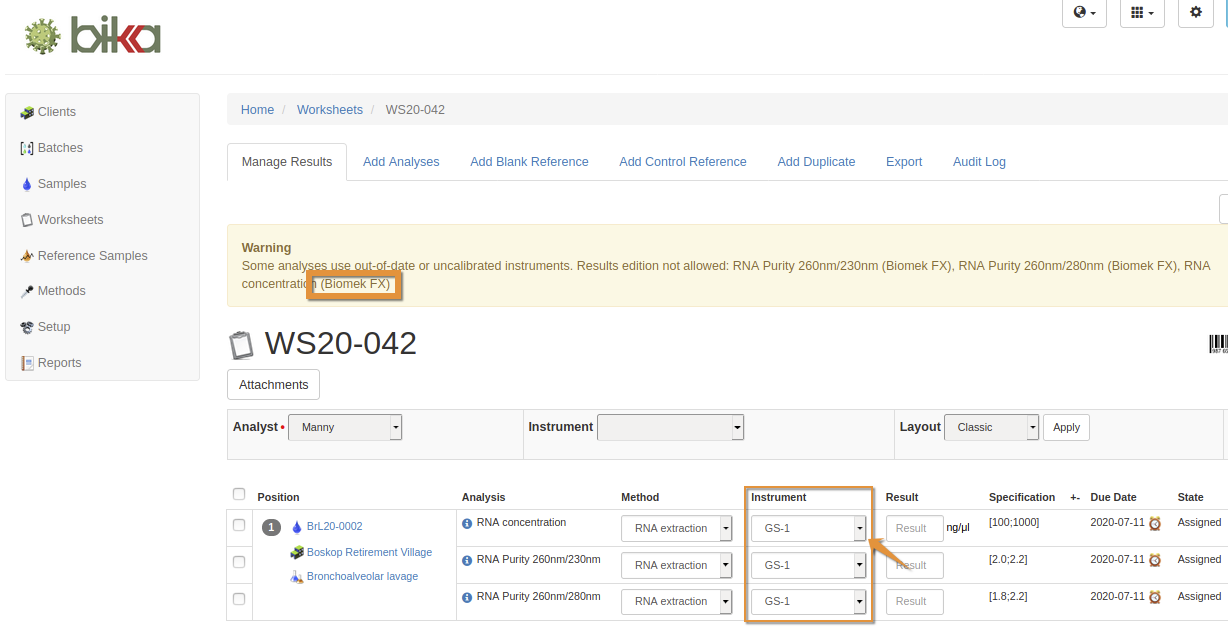The image size is (1228, 628).
Task: Click the barcode icon beside worksheet title
Action: pyautogui.click(x=1218, y=344)
